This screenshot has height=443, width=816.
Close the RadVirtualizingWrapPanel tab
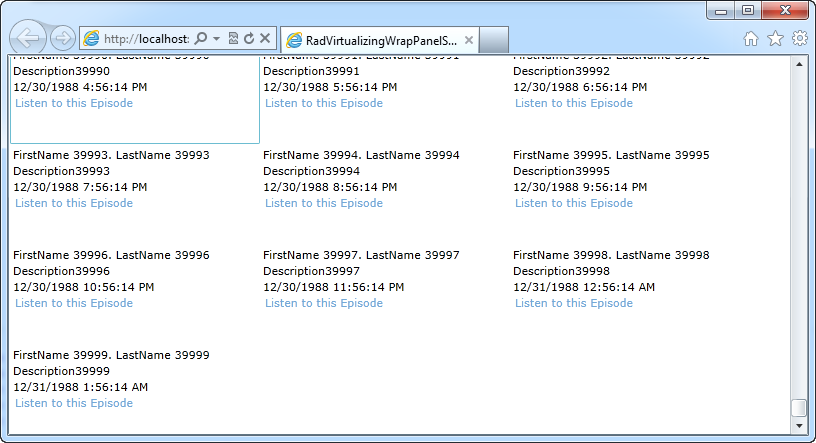coord(467,40)
